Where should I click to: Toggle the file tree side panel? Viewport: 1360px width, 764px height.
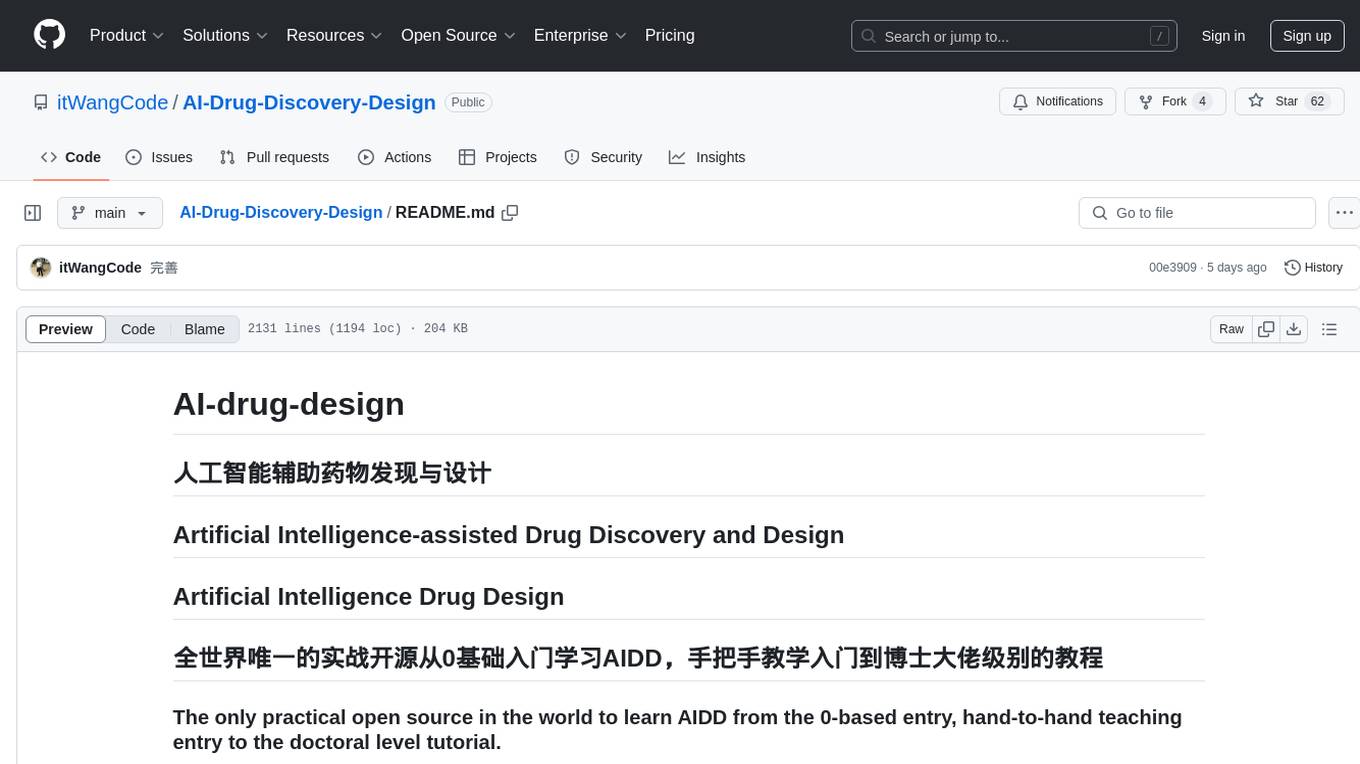coord(33,213)
